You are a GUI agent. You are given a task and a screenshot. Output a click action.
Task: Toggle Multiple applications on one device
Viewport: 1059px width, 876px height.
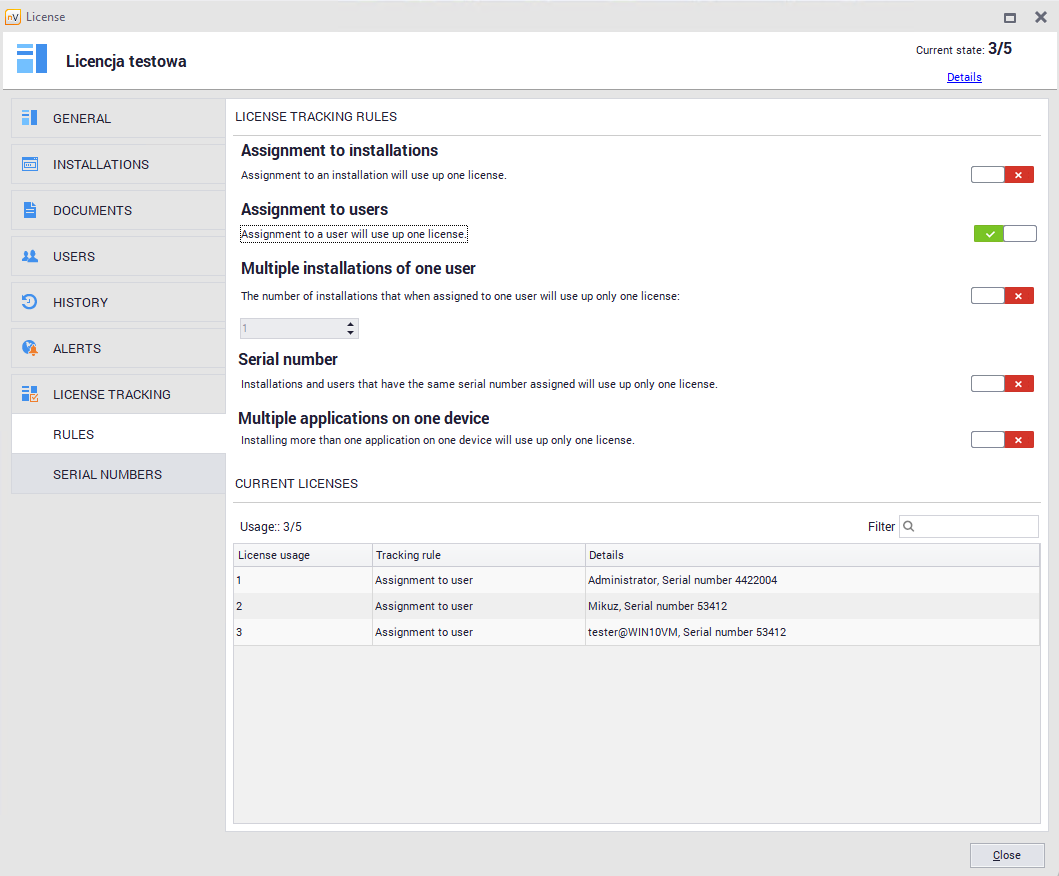tap(1002, 440)
